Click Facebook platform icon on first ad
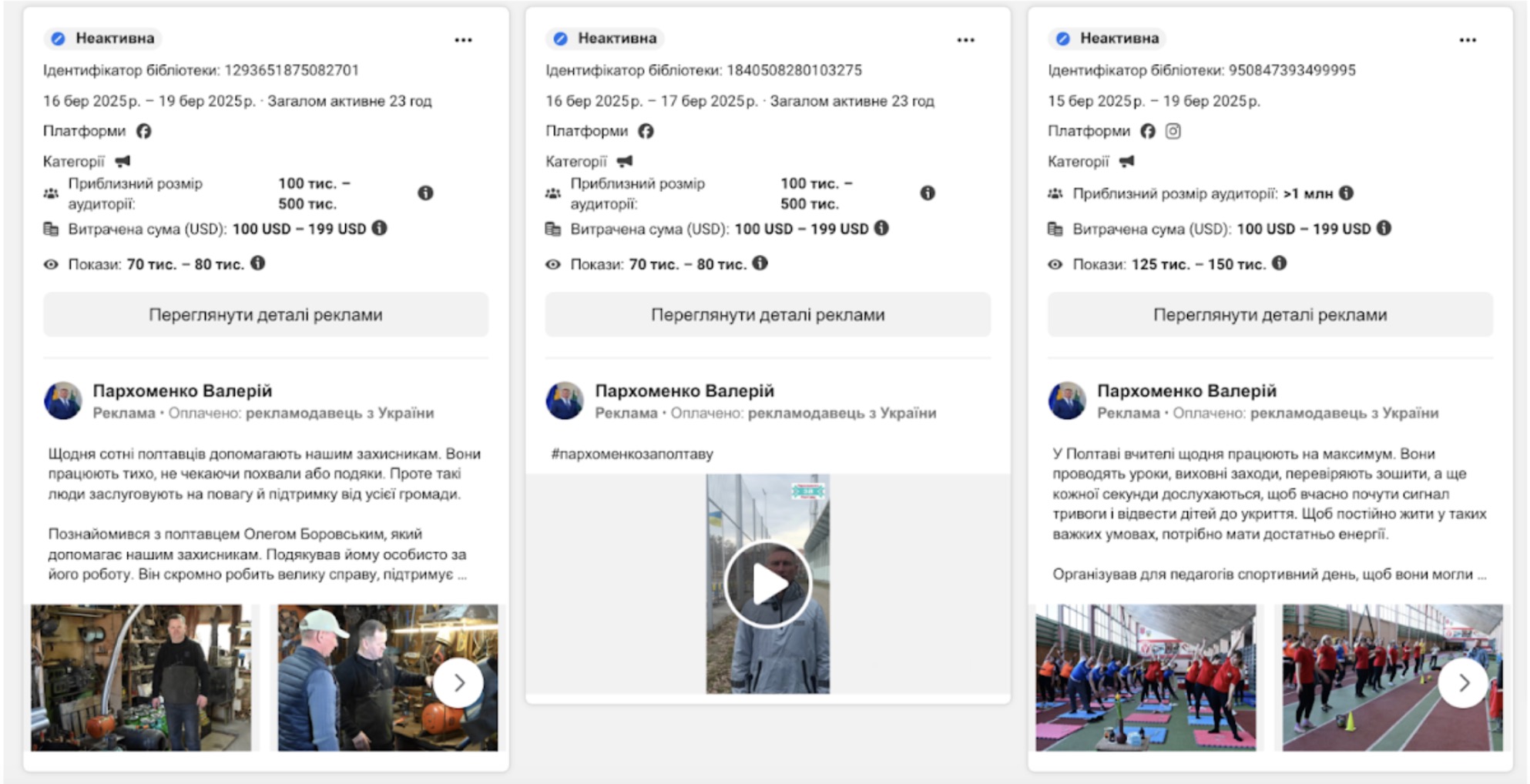The width and height of the screenshot is (1530, 784). coord(144,131)
